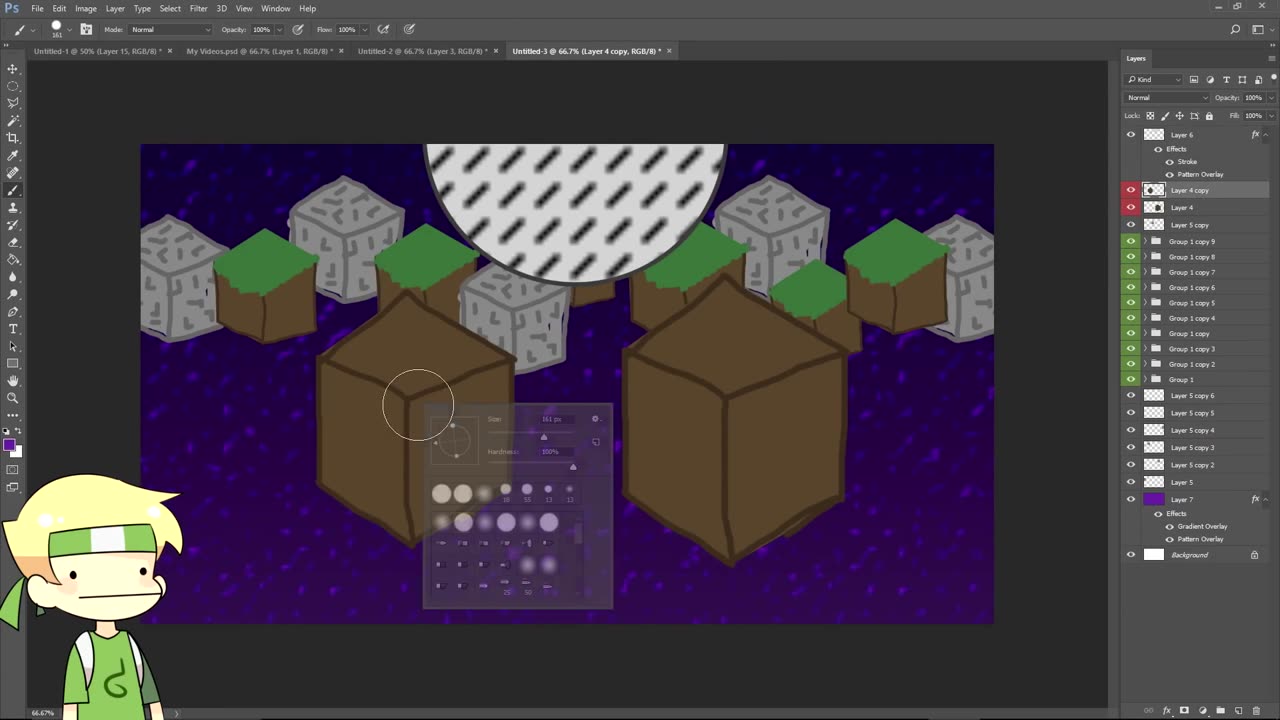Select the Paint Bucket tool
The height and width of the screenshot is (720, 1280).
click(13, 259)
